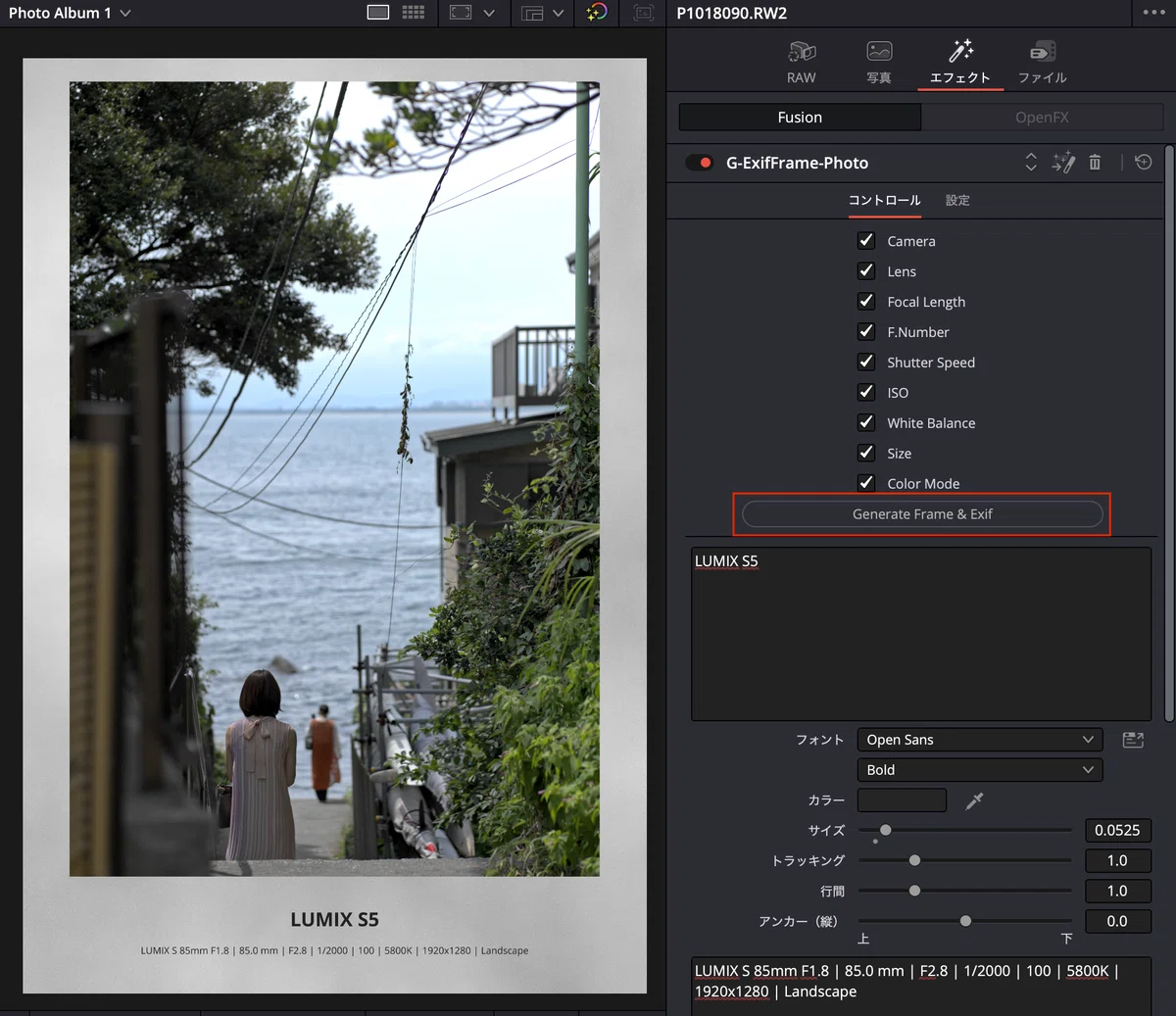Click the framed photo in the viewer

pos(334,526)
